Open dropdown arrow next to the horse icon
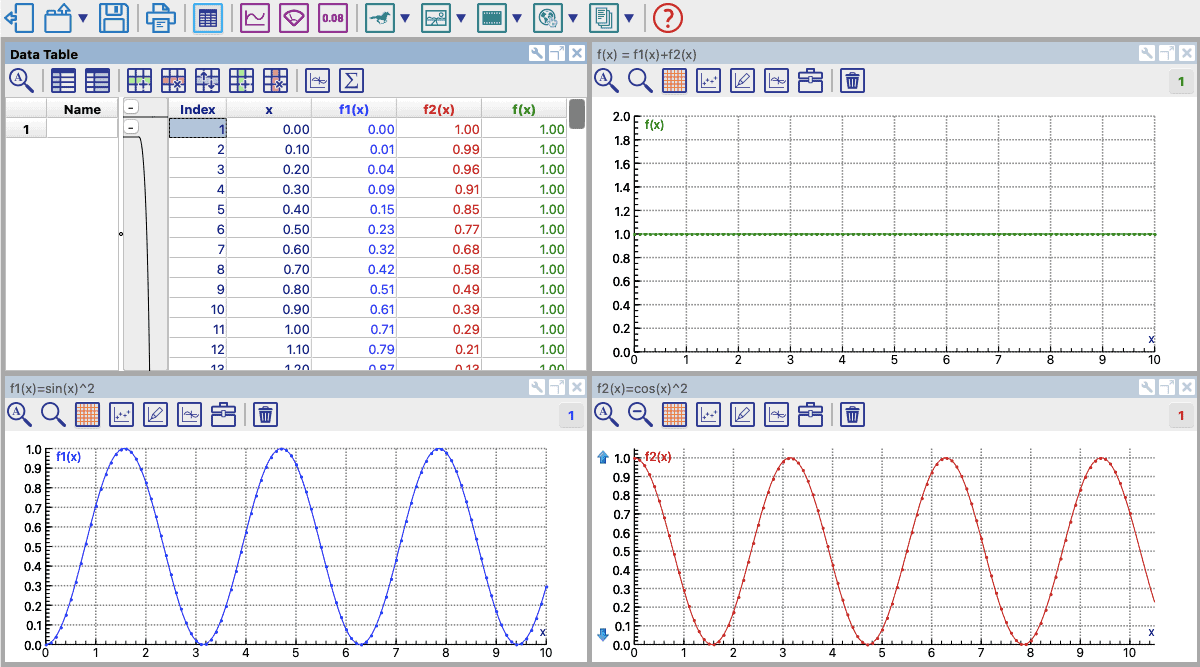Screen dimensions: 1200x667 pos(405,18)
